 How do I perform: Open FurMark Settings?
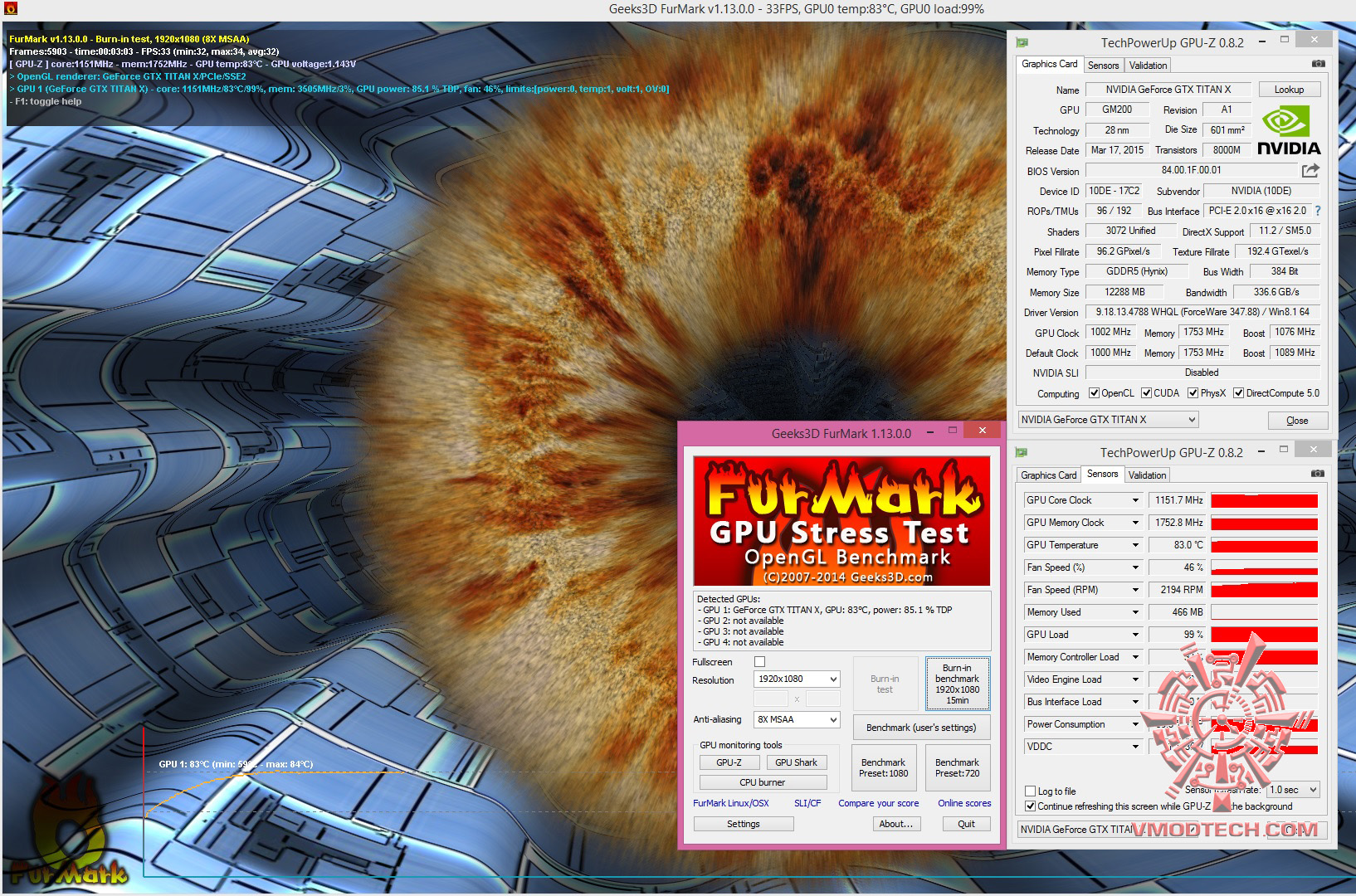pyautogui.click(x=744, y=824)
